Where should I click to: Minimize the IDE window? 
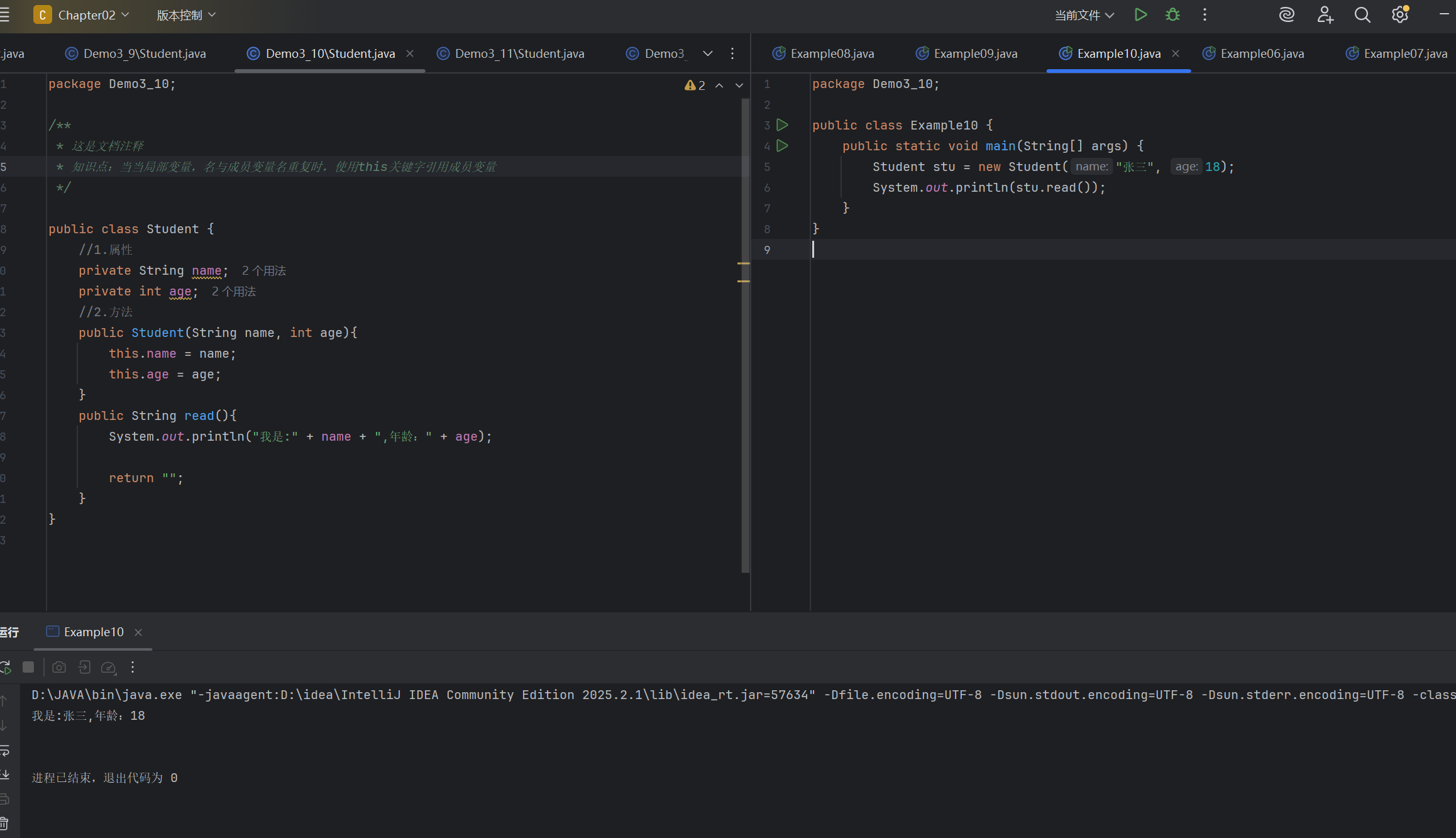[1444, 14]
